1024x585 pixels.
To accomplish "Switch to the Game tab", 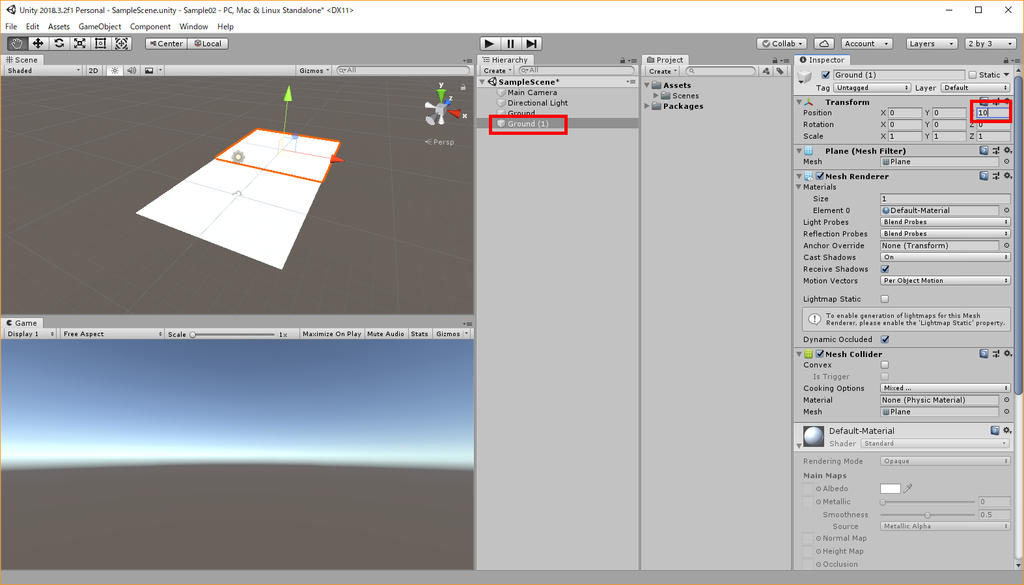I will pos(22,323).
